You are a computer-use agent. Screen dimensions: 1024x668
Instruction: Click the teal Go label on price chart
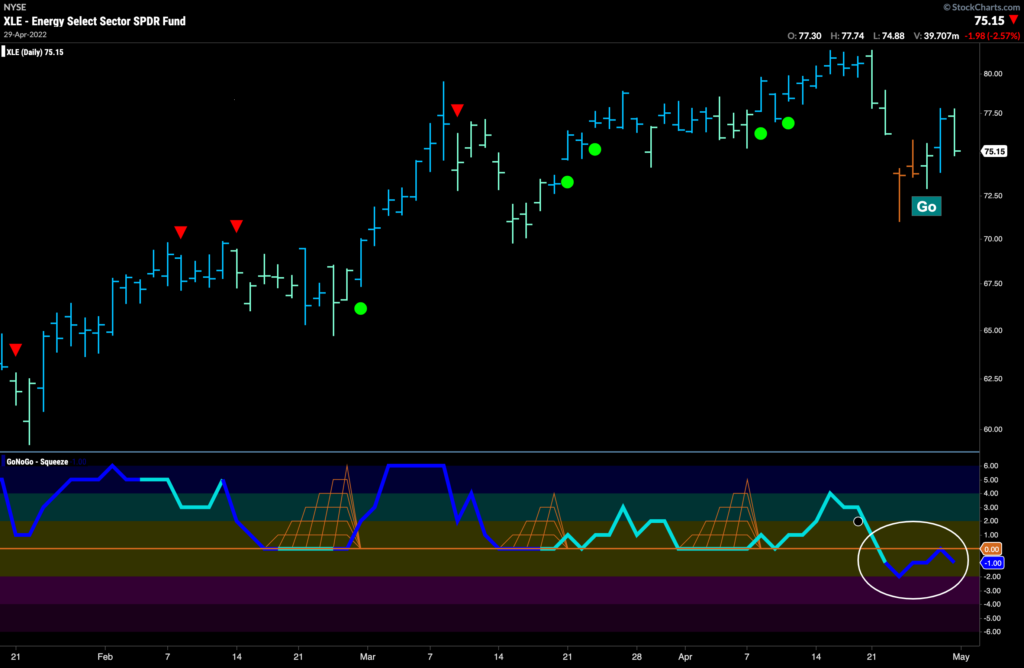tap(927, 206)
